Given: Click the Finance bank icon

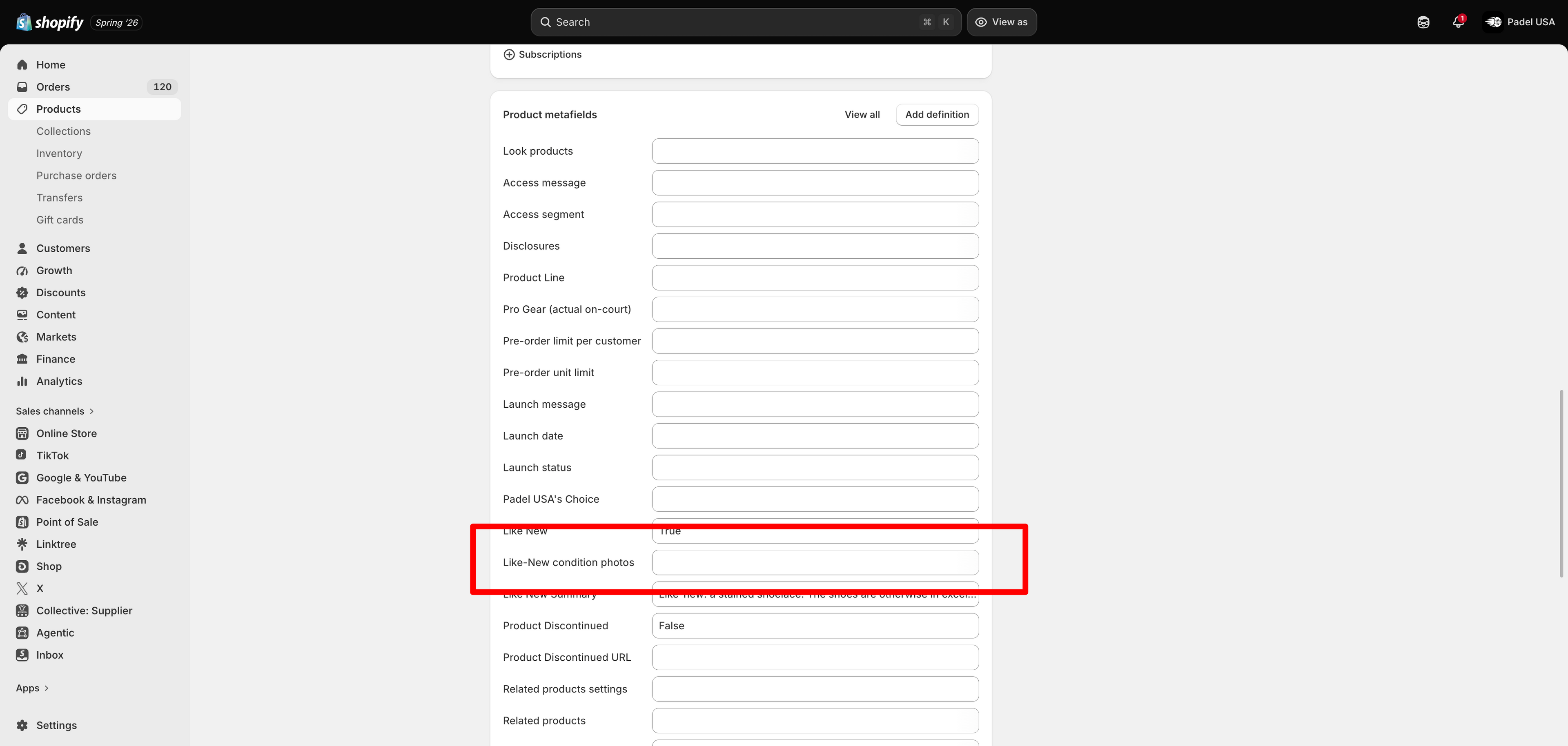Looking at the screenshot, I should tap(22, 359).
